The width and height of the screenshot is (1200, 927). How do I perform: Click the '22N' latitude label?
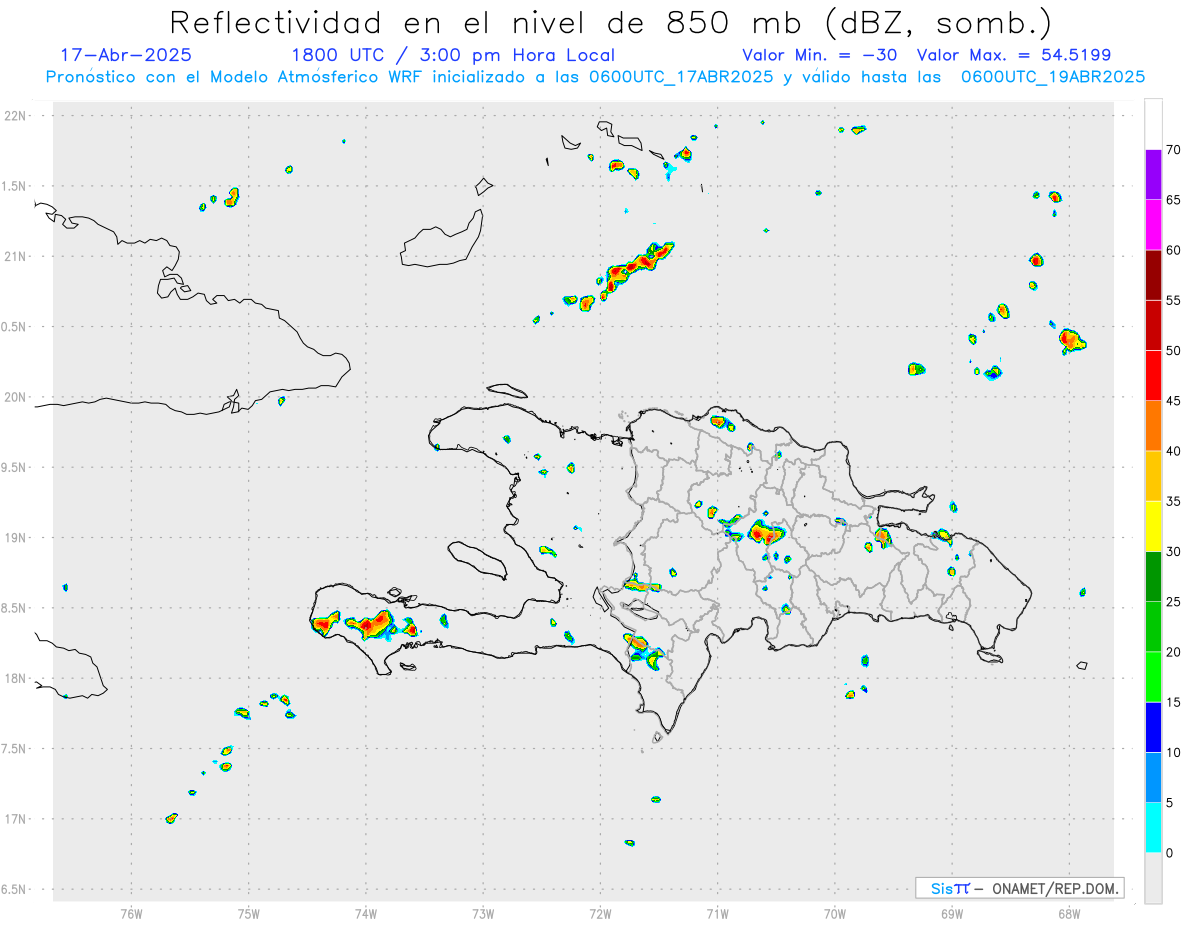(x=17, y=116)
